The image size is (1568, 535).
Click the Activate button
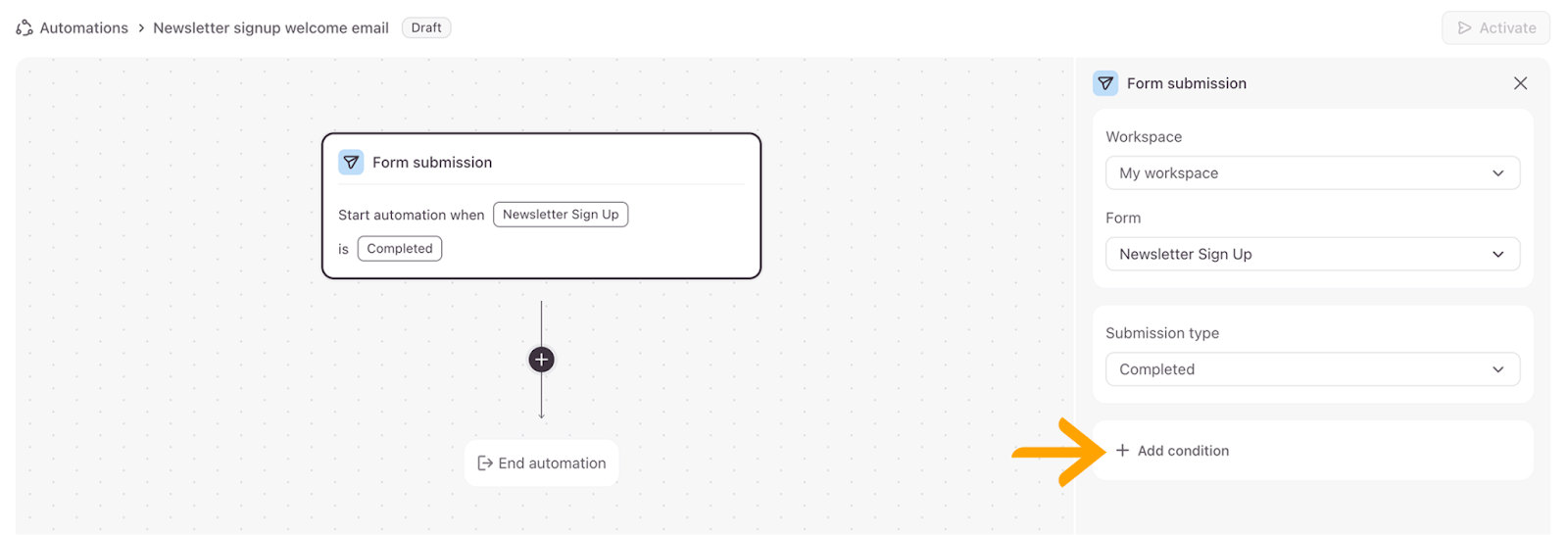click(1495, 28)
